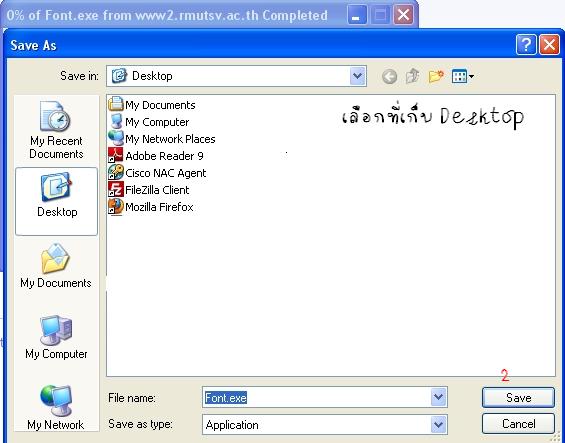
Task: Select FileZilla Client shortcut
Action: pyautogui.click(x=149, y=190)
